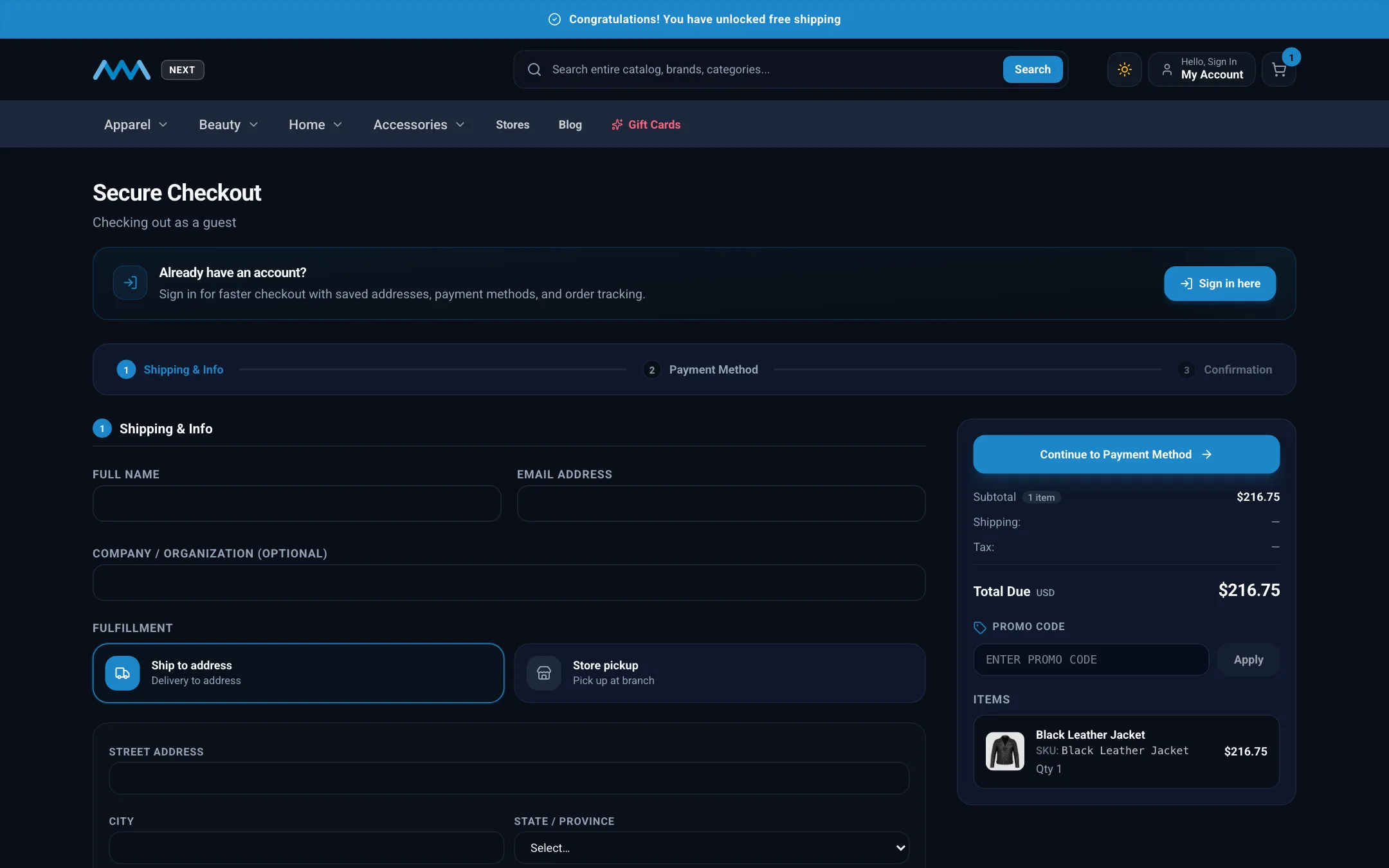
Task: Open the shopping cart icon
Action: (1278, 69)
